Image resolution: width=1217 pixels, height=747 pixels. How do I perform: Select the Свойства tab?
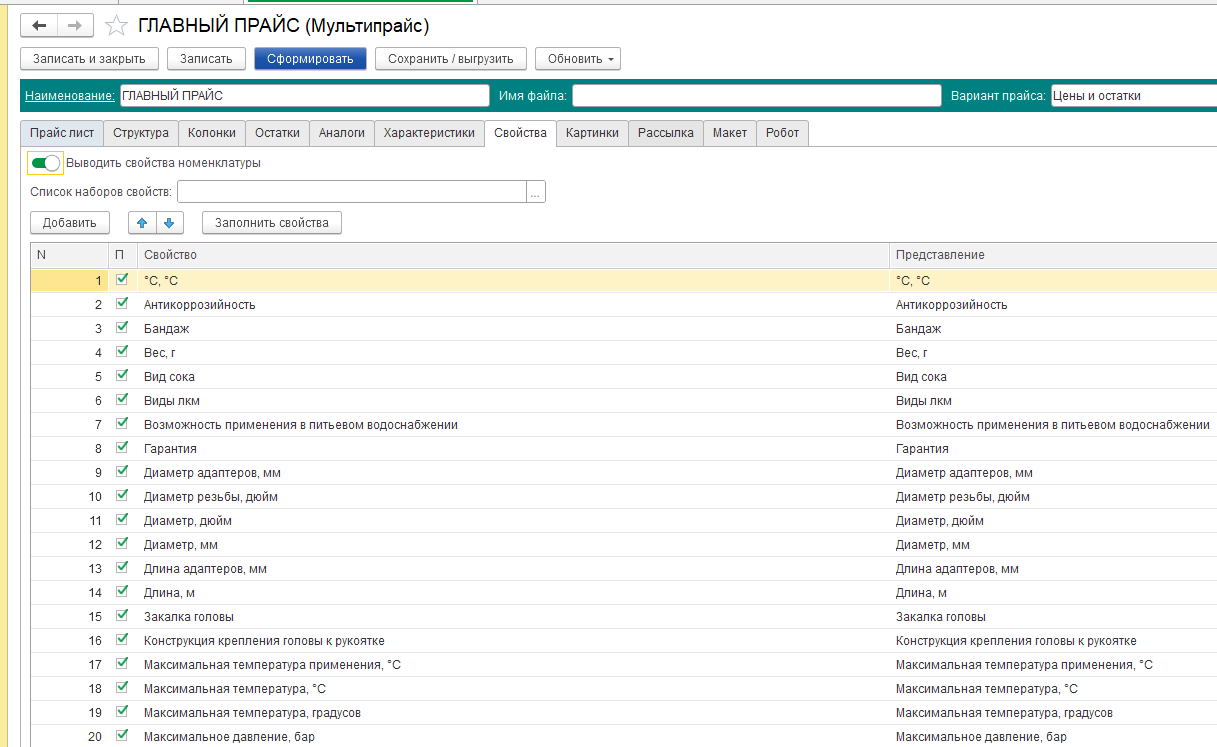[x=520, y=133]
